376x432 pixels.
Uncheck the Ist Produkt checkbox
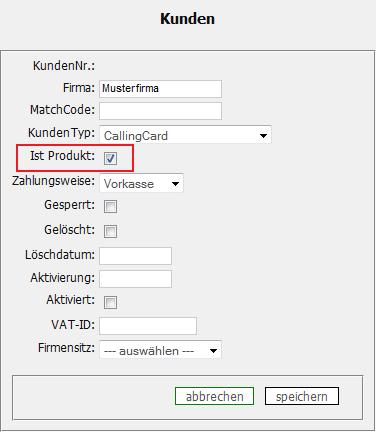pyautogui.click(x=110, y=158)
